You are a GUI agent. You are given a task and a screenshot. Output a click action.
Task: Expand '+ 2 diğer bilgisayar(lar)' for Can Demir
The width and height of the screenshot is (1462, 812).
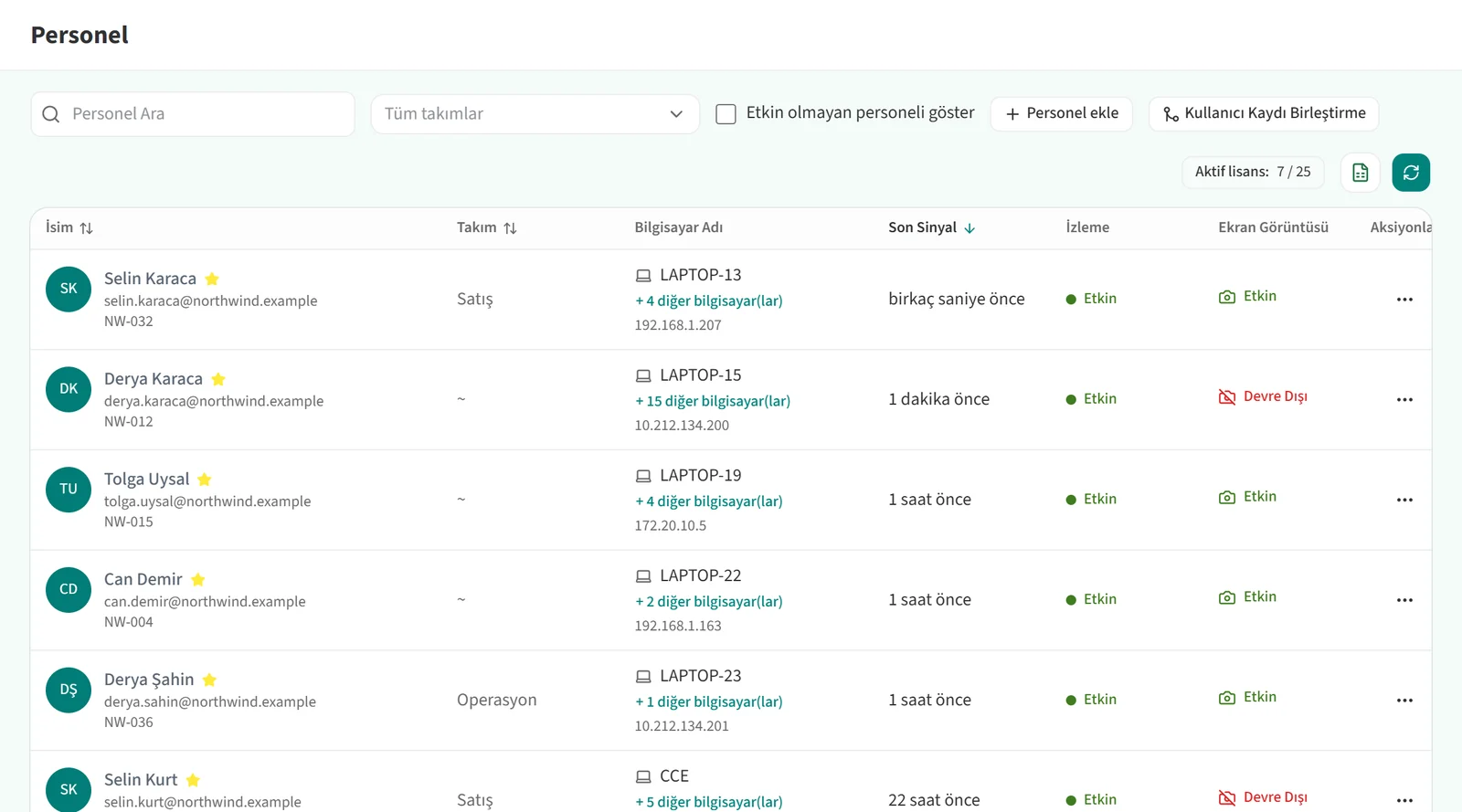(709, 601)
